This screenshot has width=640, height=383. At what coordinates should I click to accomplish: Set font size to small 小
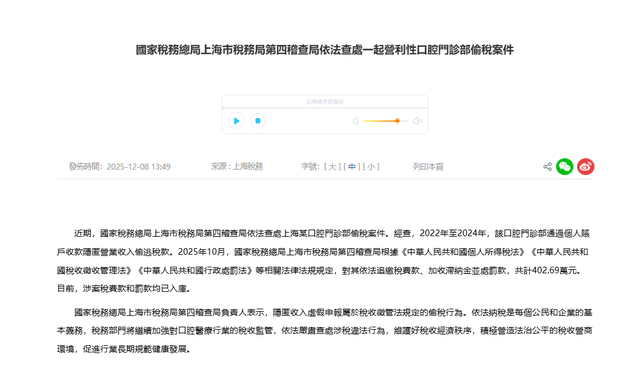point(371,167)
